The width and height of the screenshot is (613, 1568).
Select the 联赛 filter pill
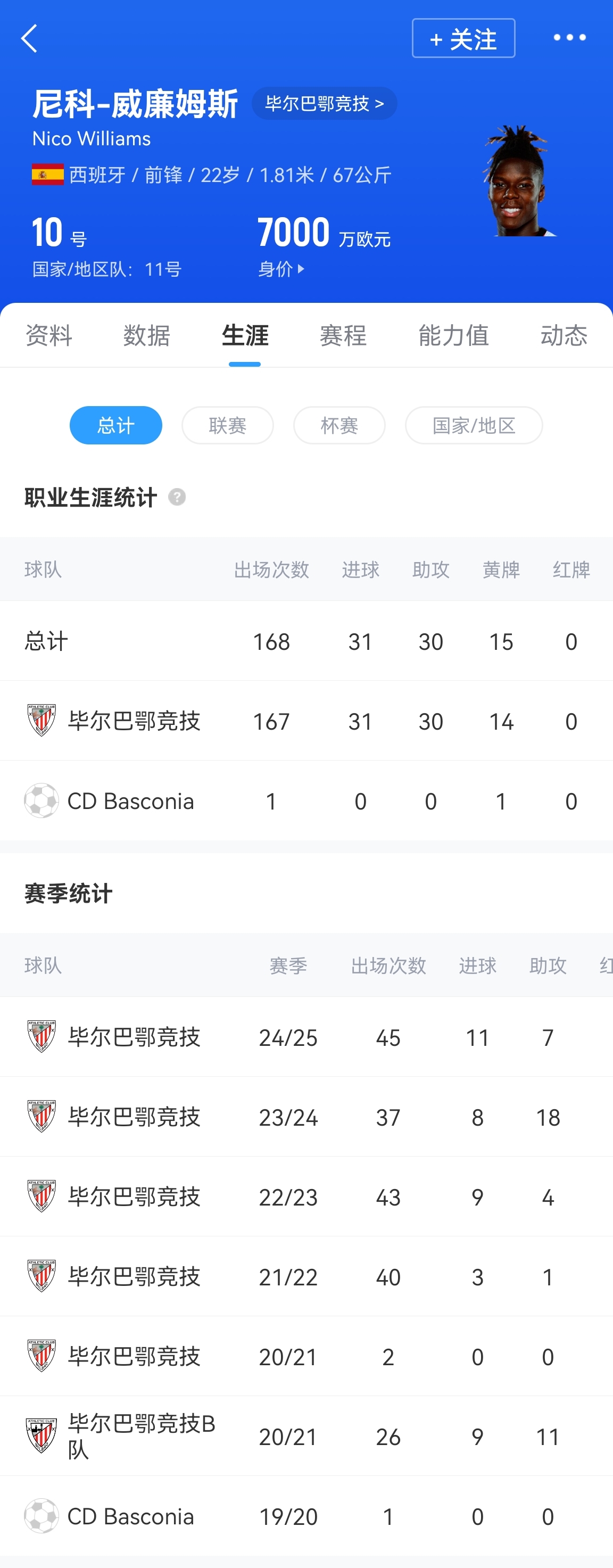point(227,425)
